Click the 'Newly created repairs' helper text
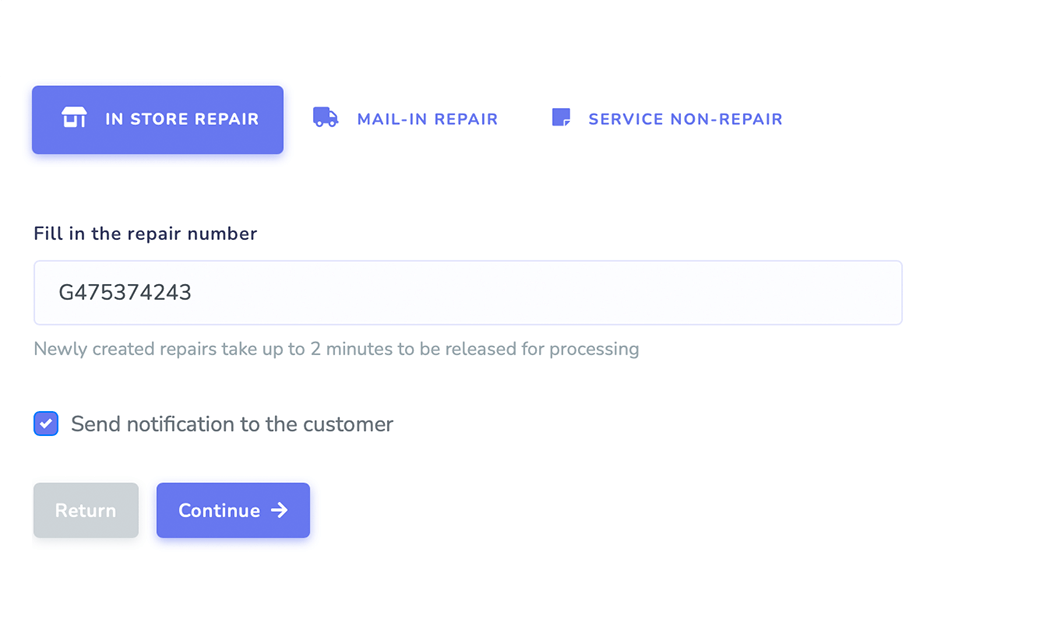 337,349
